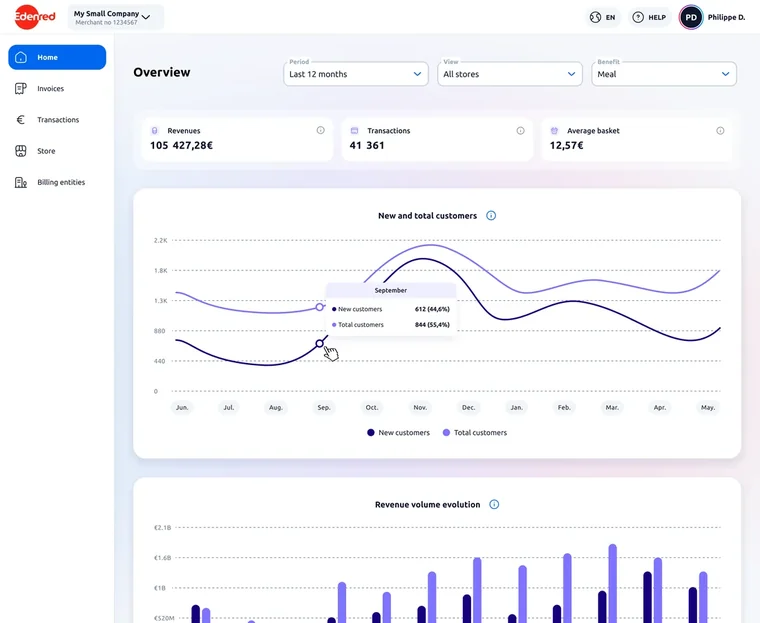
Task: Click the Store shop icon
Action: click(x=21, y=151)
